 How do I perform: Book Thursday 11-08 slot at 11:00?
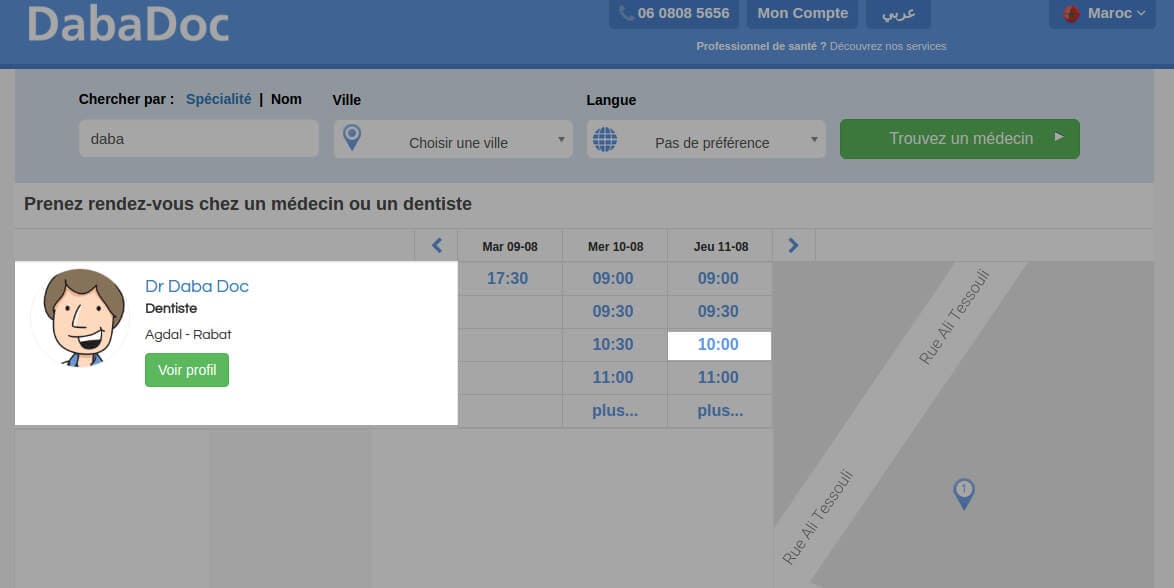718,378
